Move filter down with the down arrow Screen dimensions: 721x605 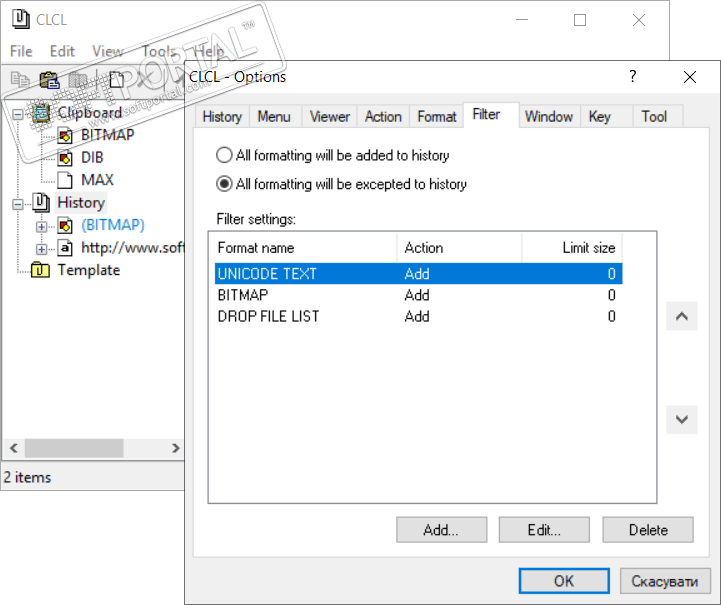coord(682,419)
